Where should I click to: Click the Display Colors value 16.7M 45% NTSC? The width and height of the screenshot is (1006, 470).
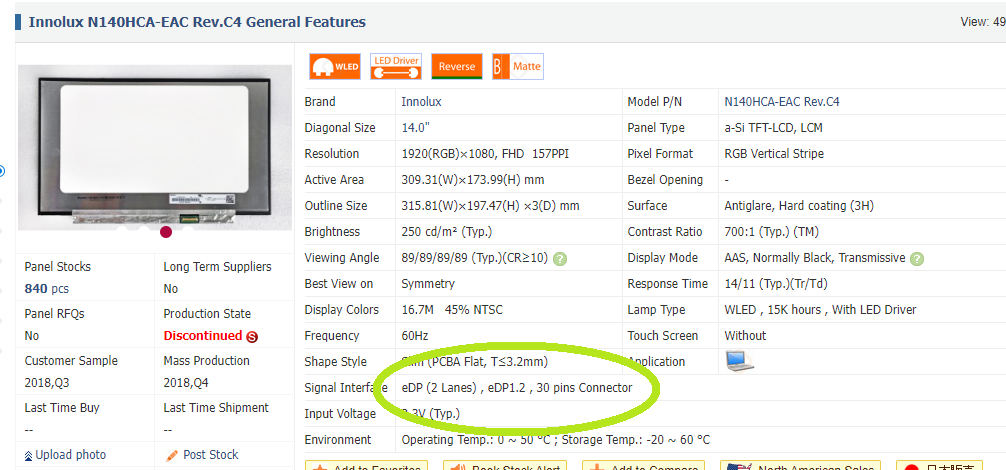tap(452, 310)
